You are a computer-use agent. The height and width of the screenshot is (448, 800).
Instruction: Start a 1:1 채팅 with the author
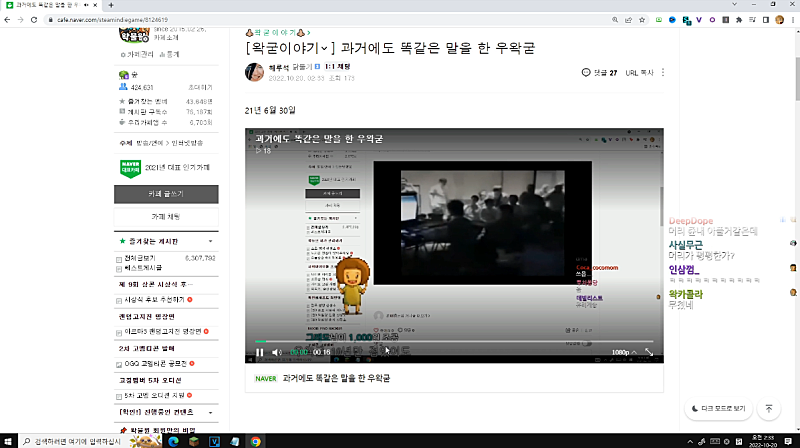337,66
